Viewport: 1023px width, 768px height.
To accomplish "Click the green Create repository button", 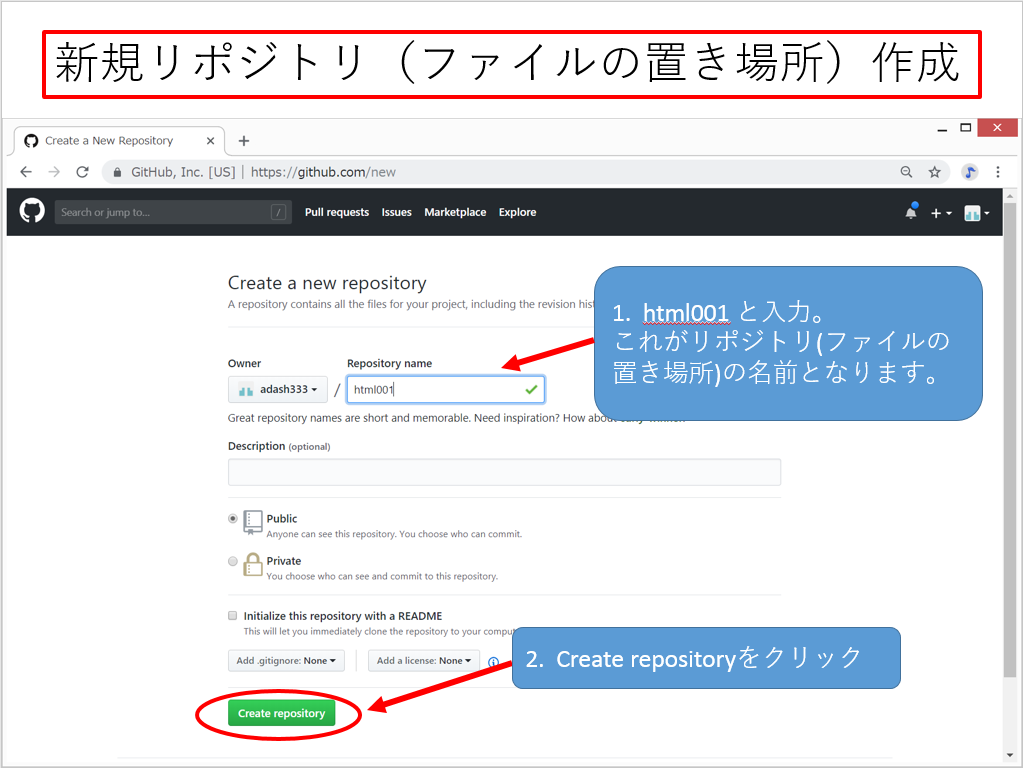I will (281, 713).
